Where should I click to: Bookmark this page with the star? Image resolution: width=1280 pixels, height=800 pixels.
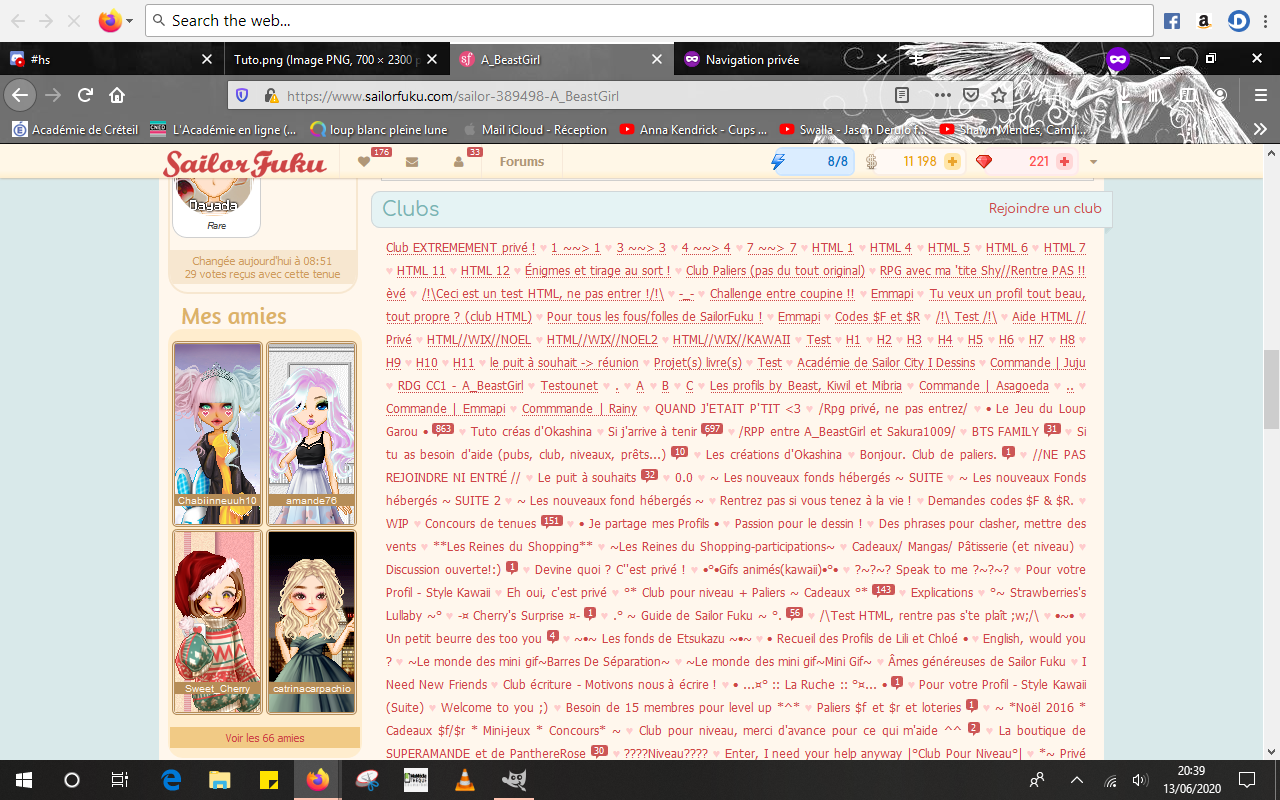tap(998, 95)
